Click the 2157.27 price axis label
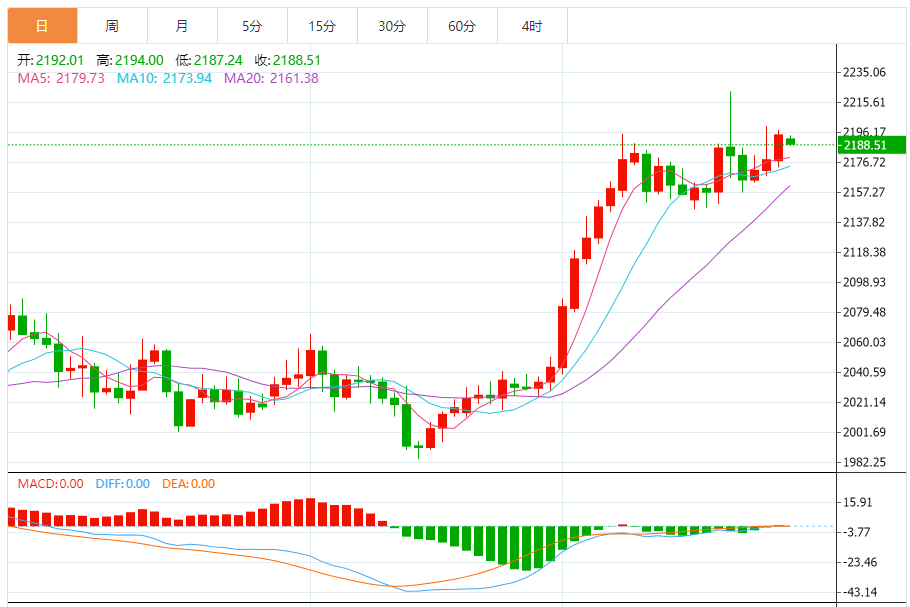Viewport: 910px width, 607px height. (x=864, y=192)
